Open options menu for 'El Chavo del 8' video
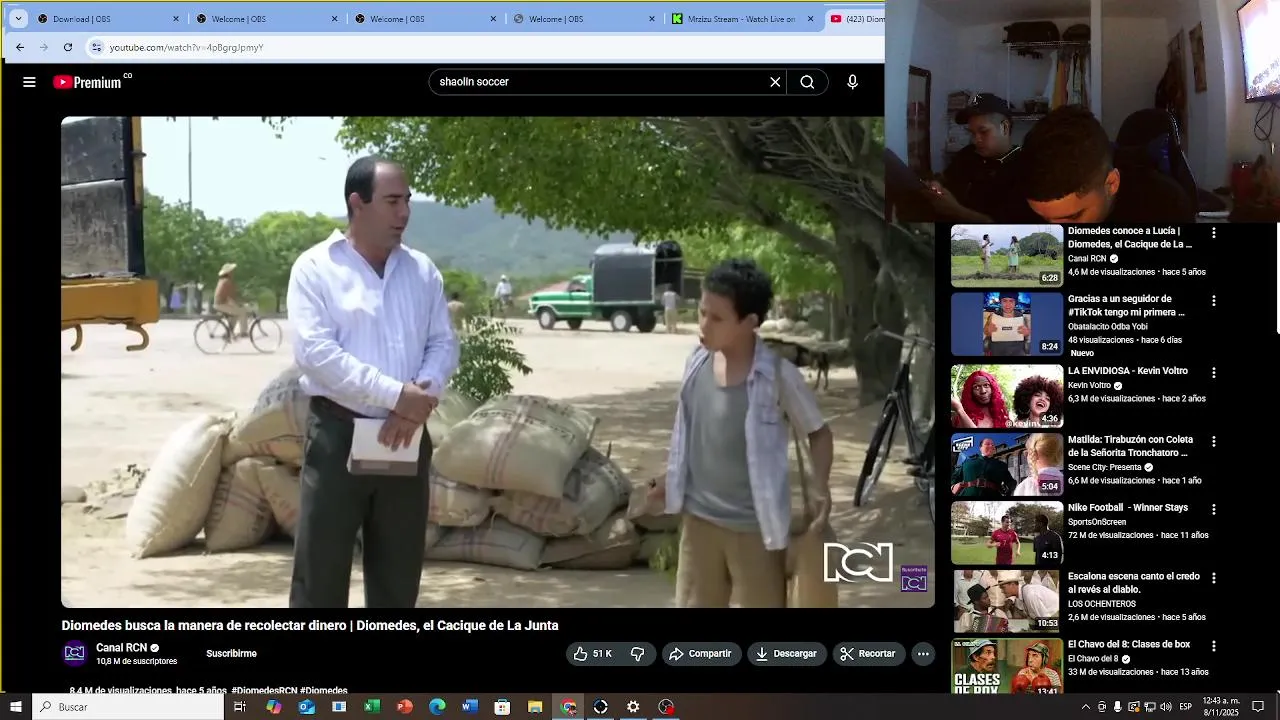1280x720 pixels. click(1214, 647)
